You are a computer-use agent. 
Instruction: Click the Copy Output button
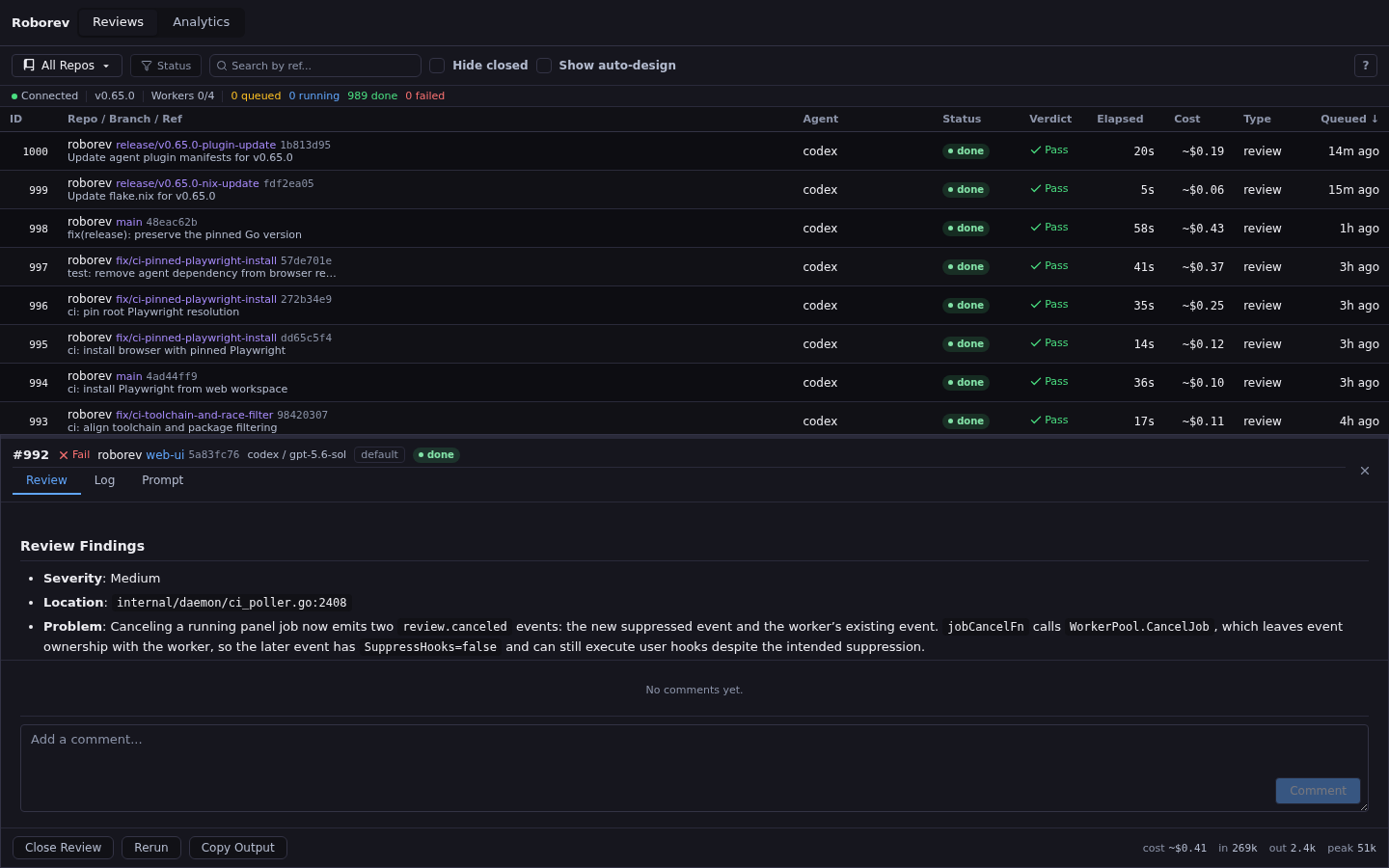tap(238, 848)
